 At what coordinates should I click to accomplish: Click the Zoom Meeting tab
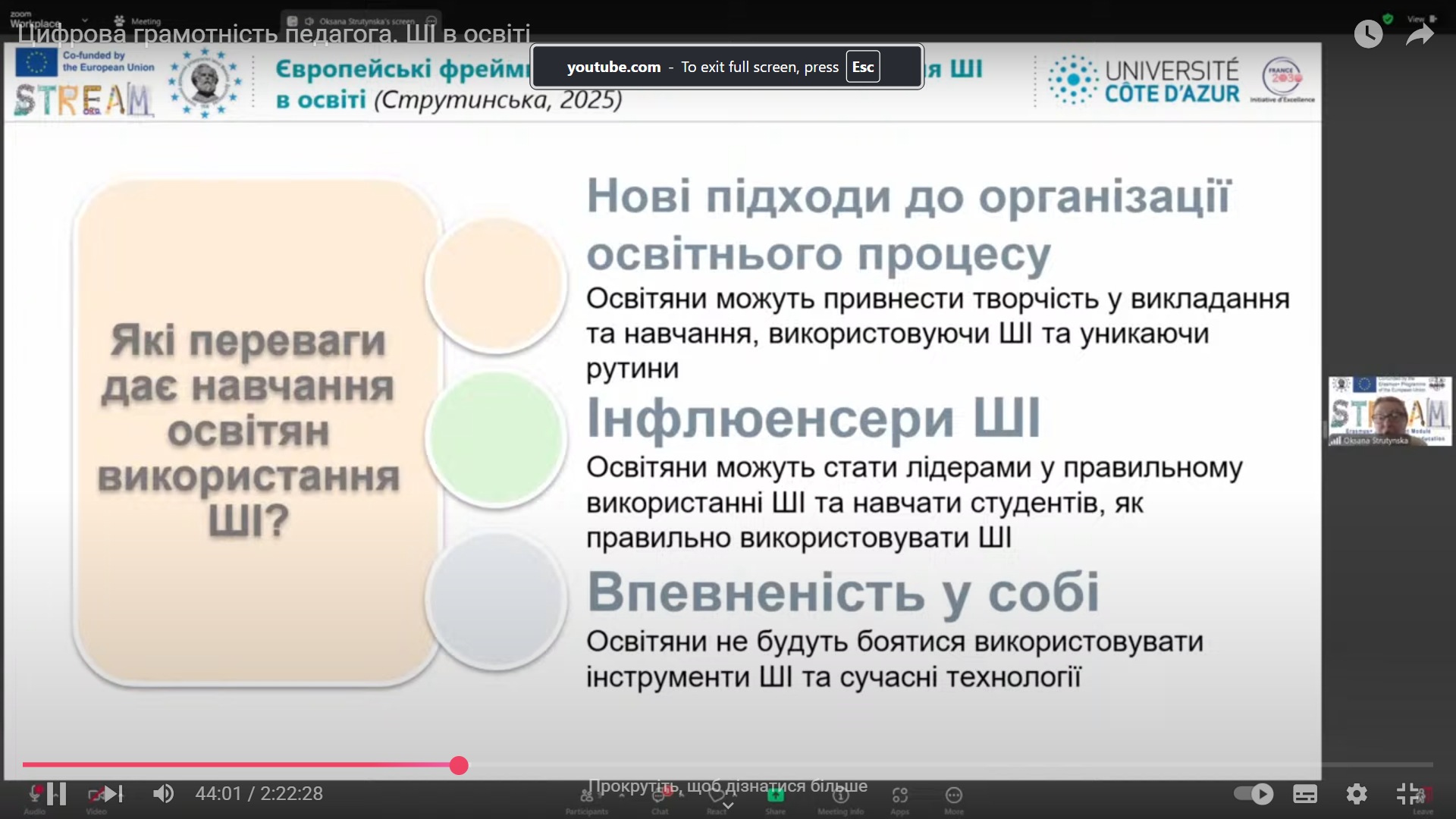coord(139,21)
